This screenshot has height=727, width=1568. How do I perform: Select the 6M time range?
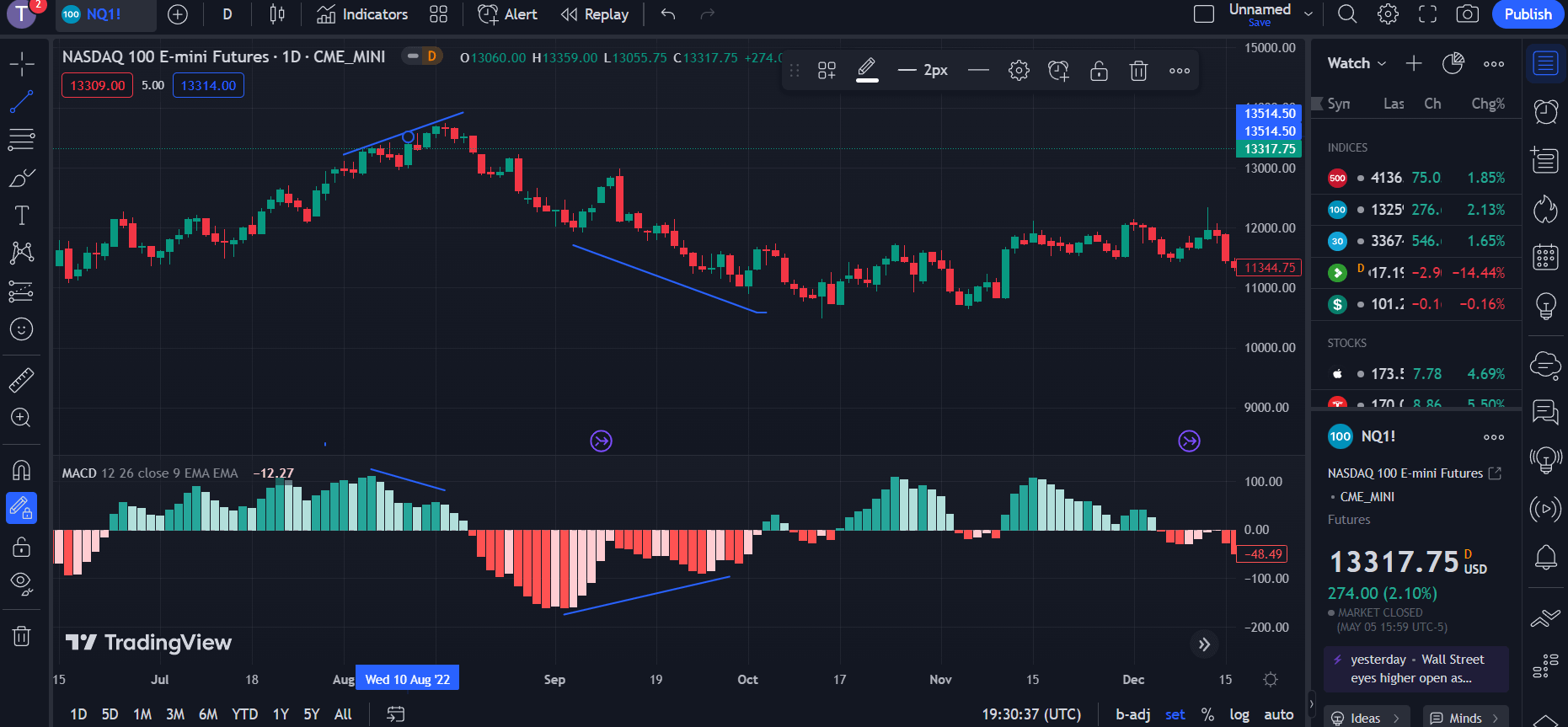[208, 714]
